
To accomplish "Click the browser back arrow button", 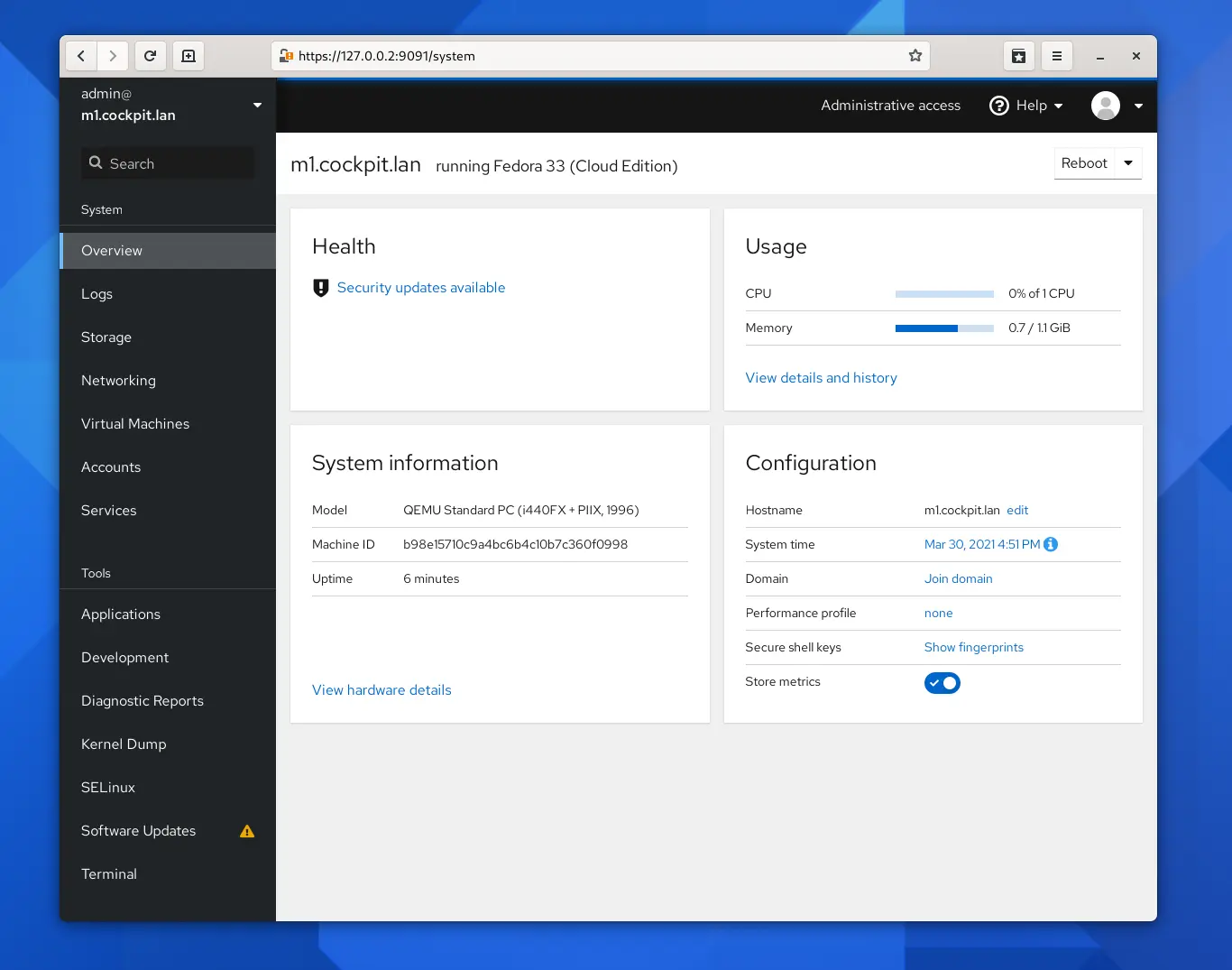I will (81, 56).
